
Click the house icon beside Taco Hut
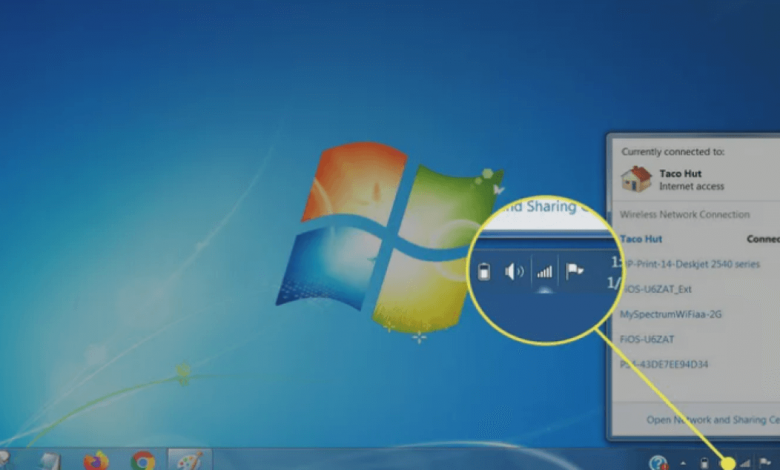tap(636, 179)
